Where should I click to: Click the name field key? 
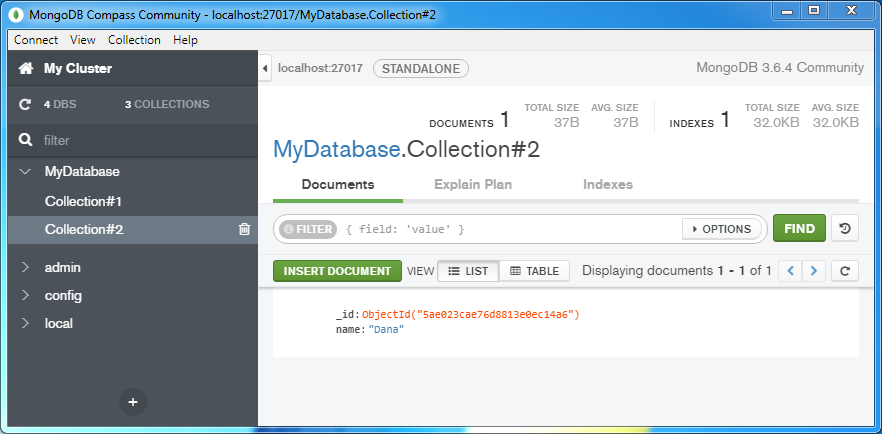(x=351, y=330)
